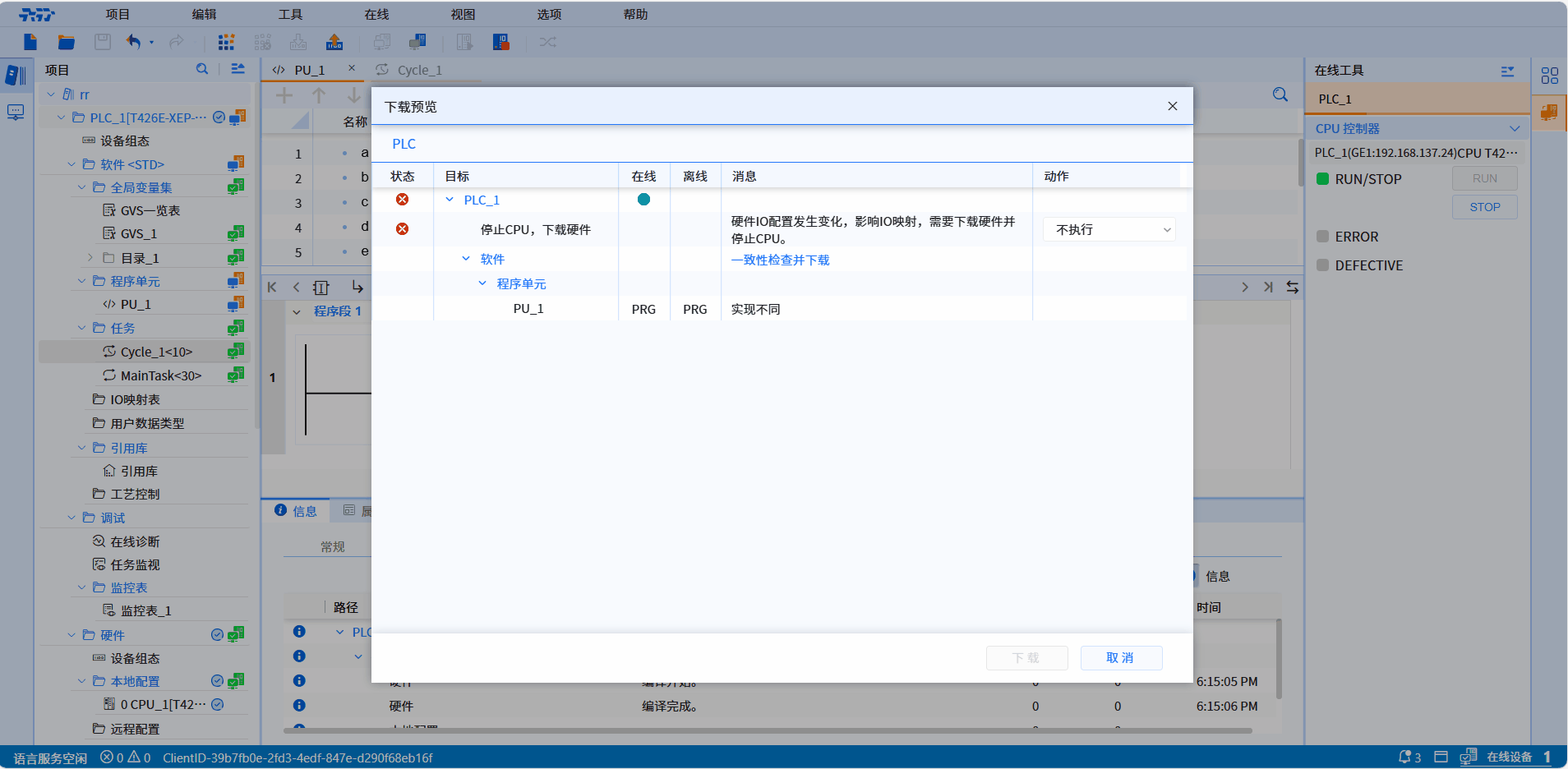Switch to the Cycle_1 tab

pyautogui.click(x=419, y=71)
